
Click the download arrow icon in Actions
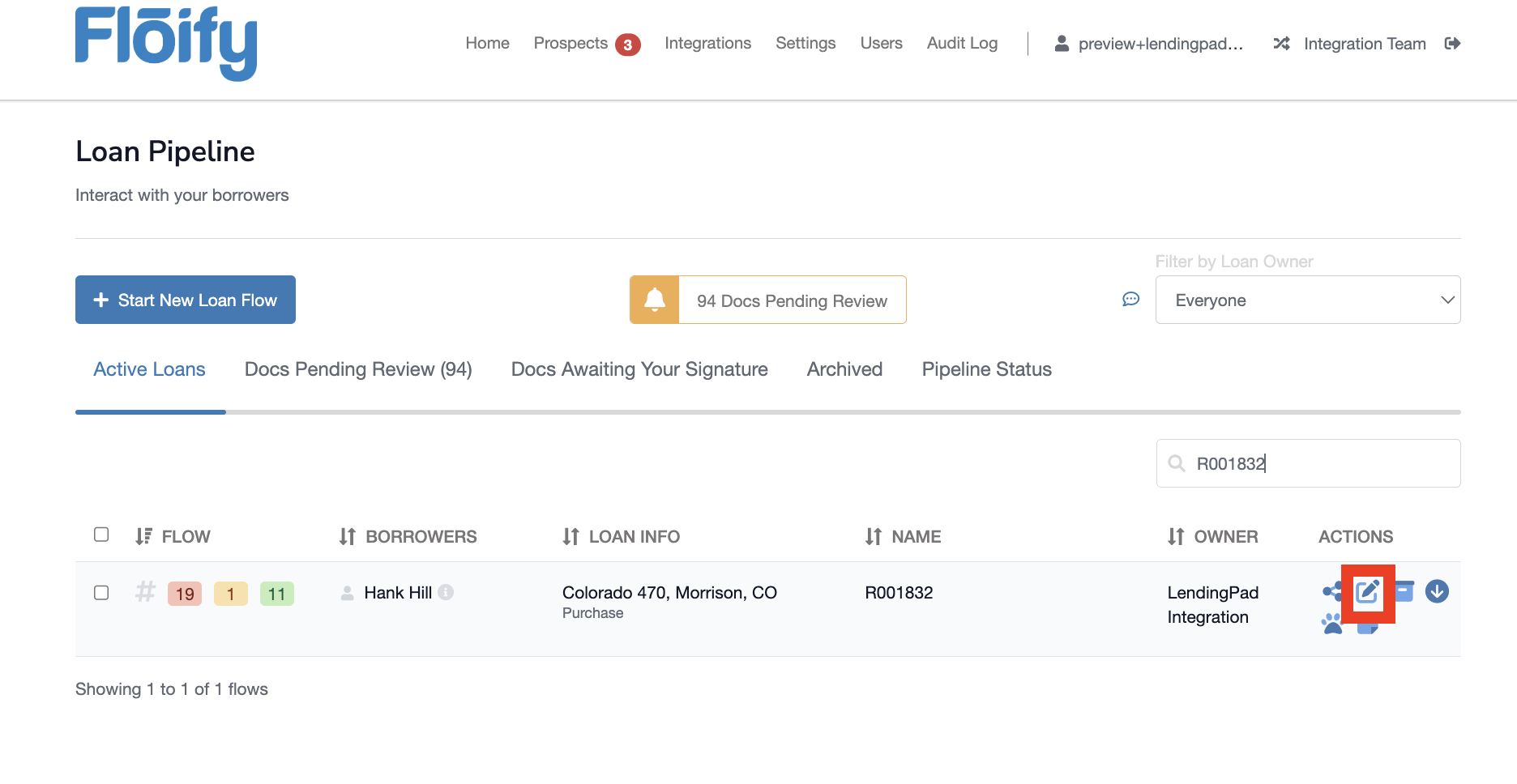point(1437,592)
